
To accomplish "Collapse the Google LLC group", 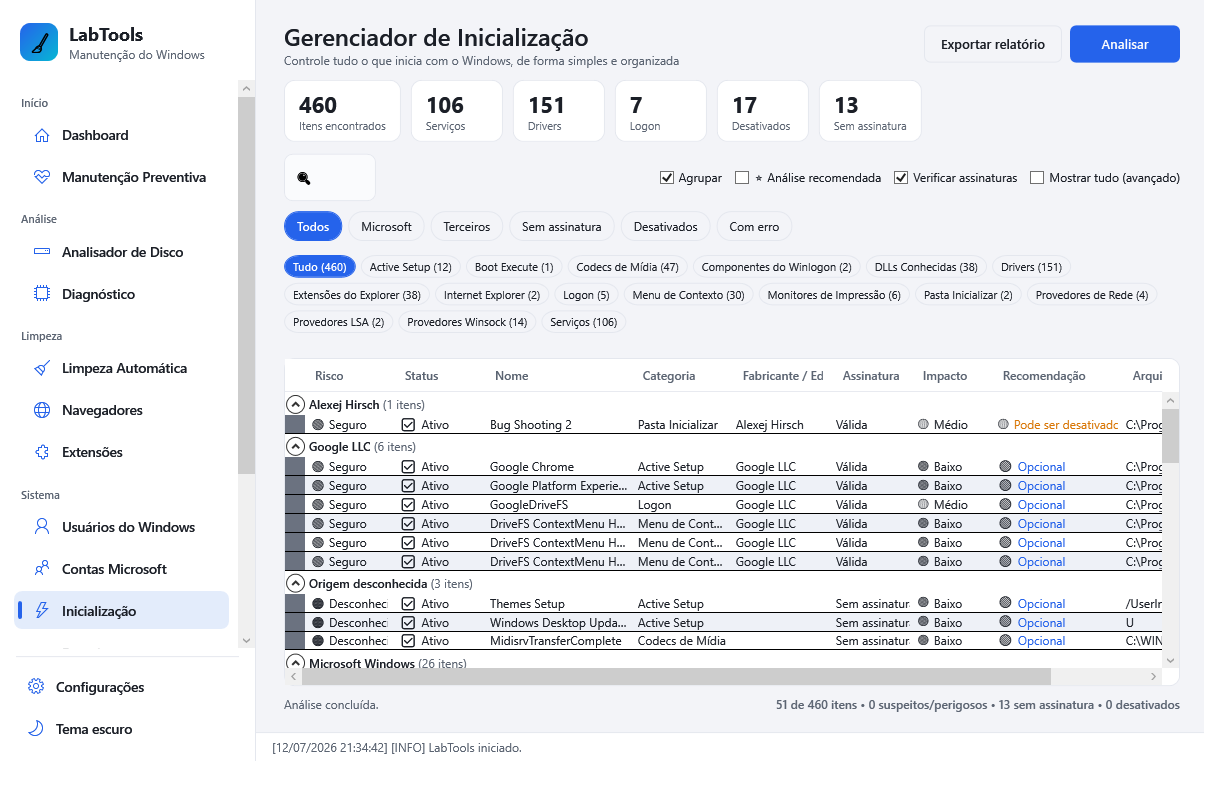I will coord(295,447).
